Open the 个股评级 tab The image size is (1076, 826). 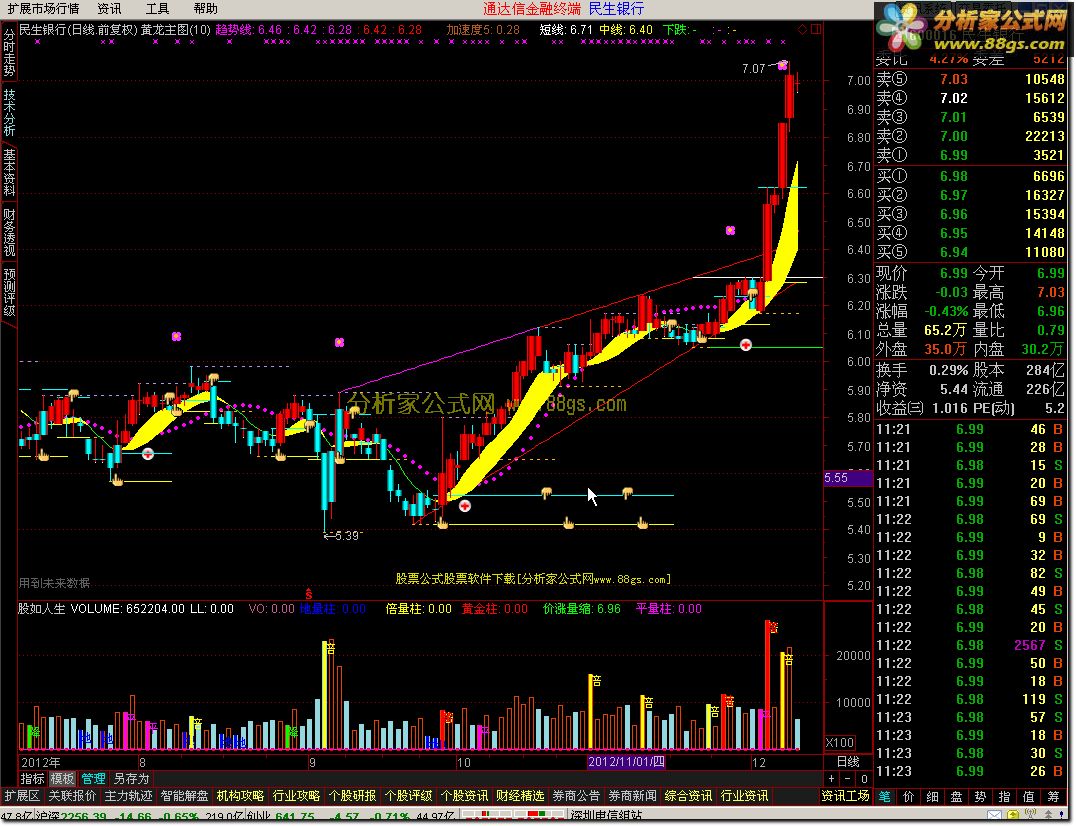point(408,796)
